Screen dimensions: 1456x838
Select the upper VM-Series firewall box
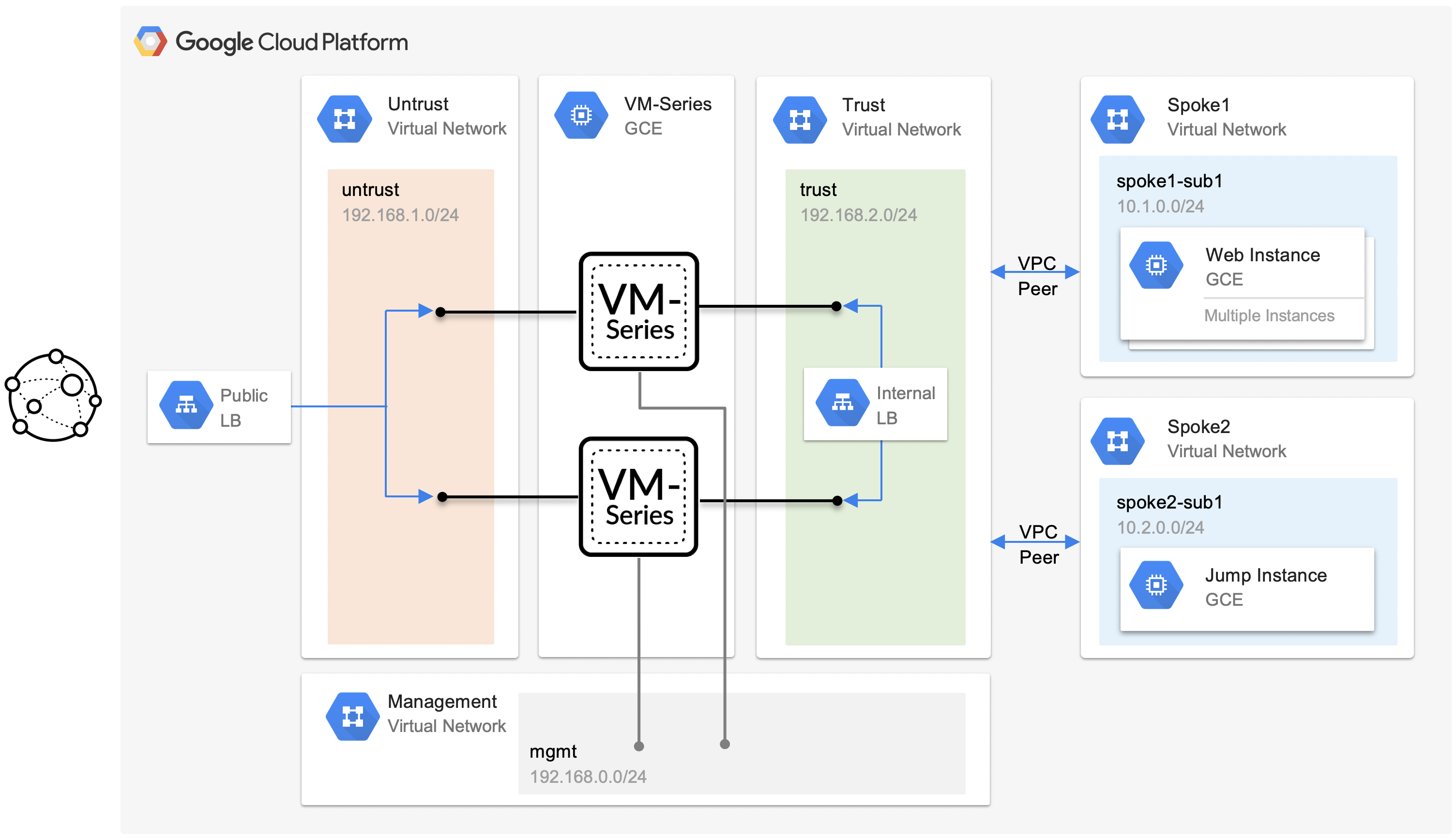point(638,312)
